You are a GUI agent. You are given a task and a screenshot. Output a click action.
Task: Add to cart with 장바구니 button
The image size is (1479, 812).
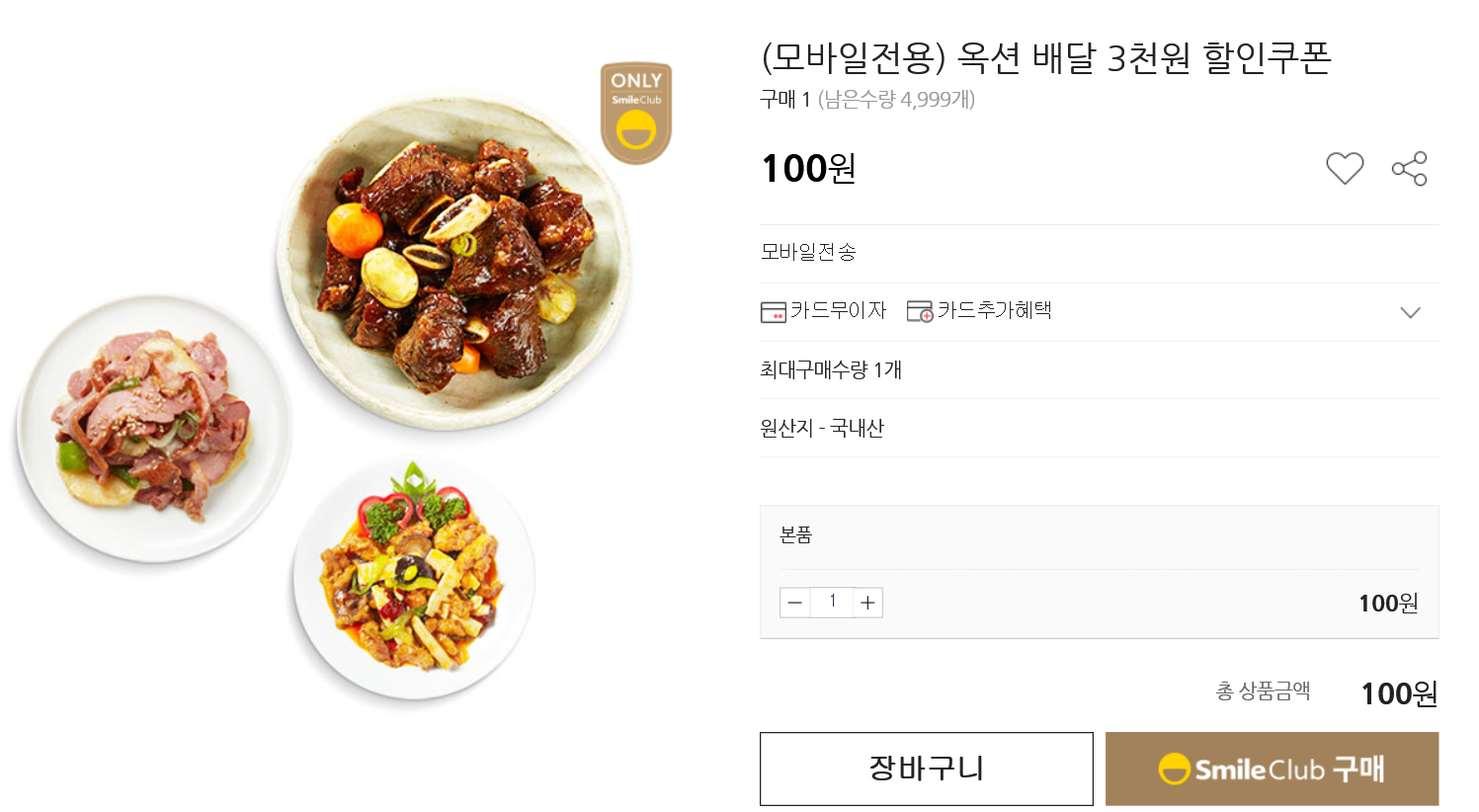926,769
